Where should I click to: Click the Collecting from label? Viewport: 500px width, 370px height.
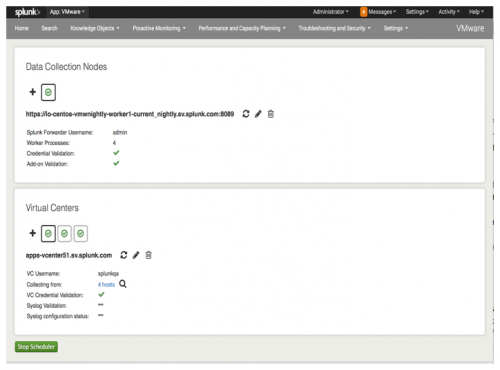pos(44,284)
